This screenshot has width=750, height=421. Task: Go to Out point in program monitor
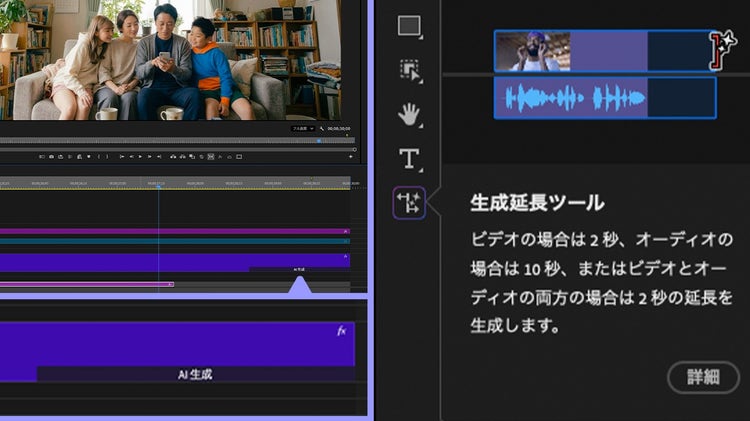159,156
